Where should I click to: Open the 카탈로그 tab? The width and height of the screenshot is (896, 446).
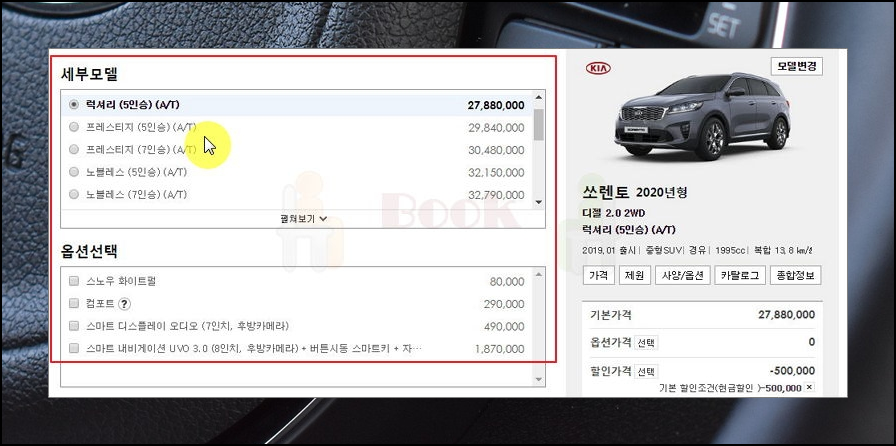point(739,275)
